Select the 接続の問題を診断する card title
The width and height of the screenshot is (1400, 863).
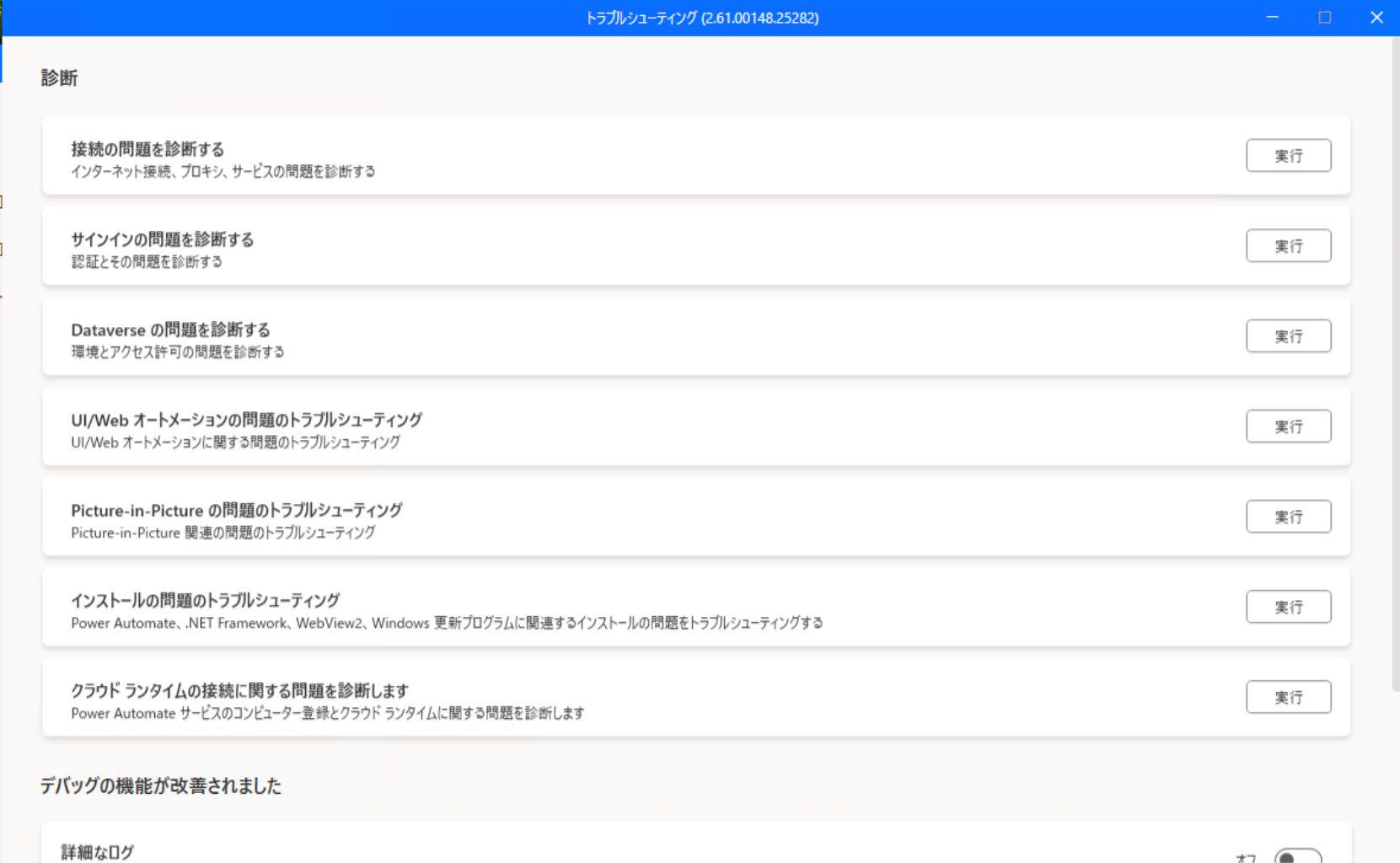148,149
